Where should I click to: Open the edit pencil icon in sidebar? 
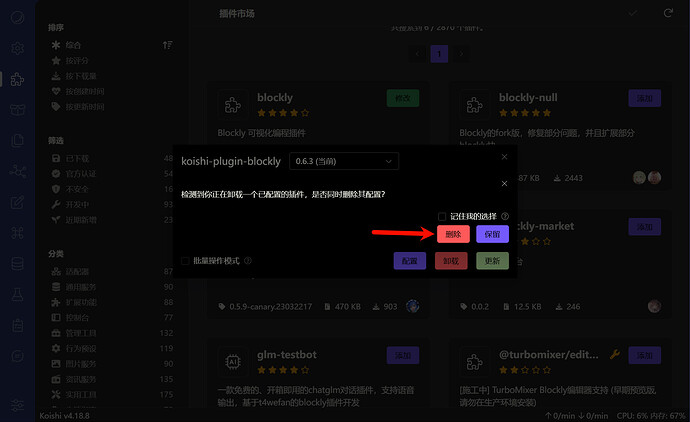tap(17, 202)
